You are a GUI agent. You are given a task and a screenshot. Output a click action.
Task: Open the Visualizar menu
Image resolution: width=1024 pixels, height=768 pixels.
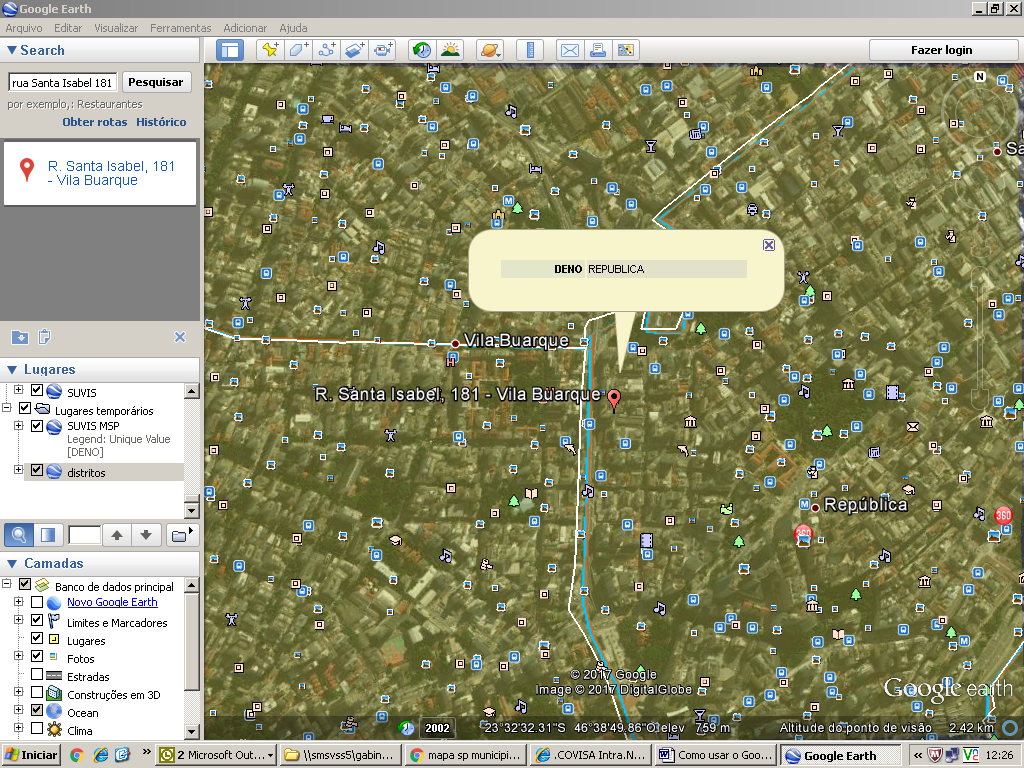(116, 28)
